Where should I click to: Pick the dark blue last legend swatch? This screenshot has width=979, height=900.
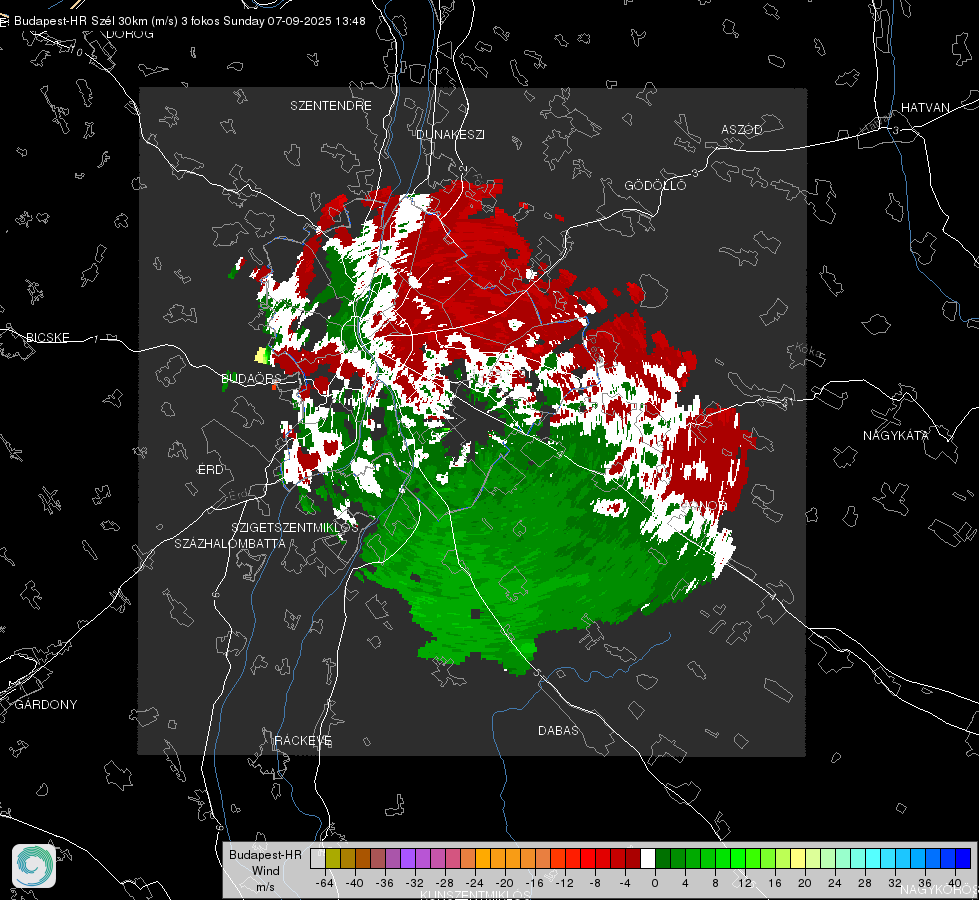[963, 858]
